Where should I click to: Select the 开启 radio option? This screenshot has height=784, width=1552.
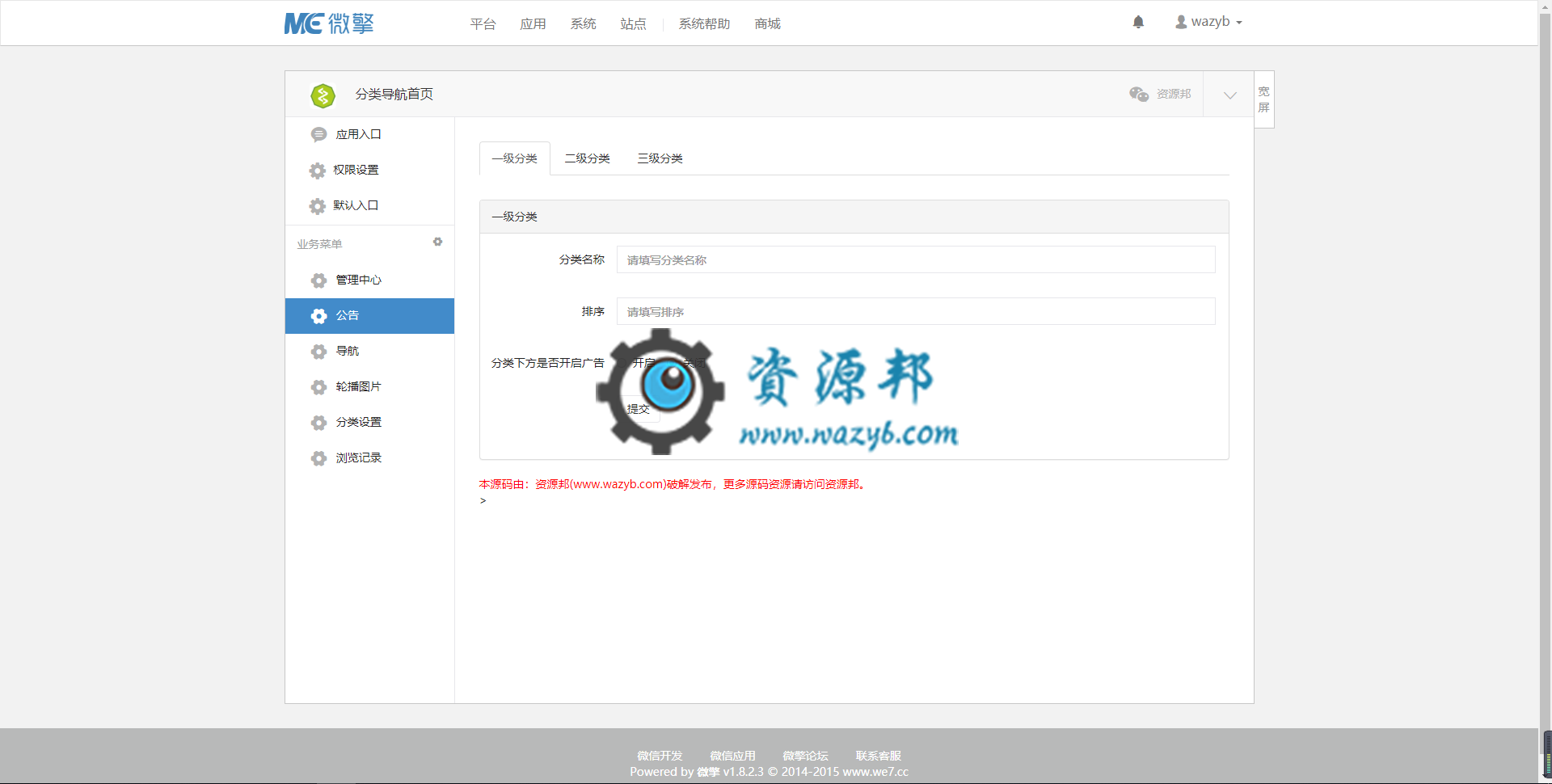click(625, 363)
